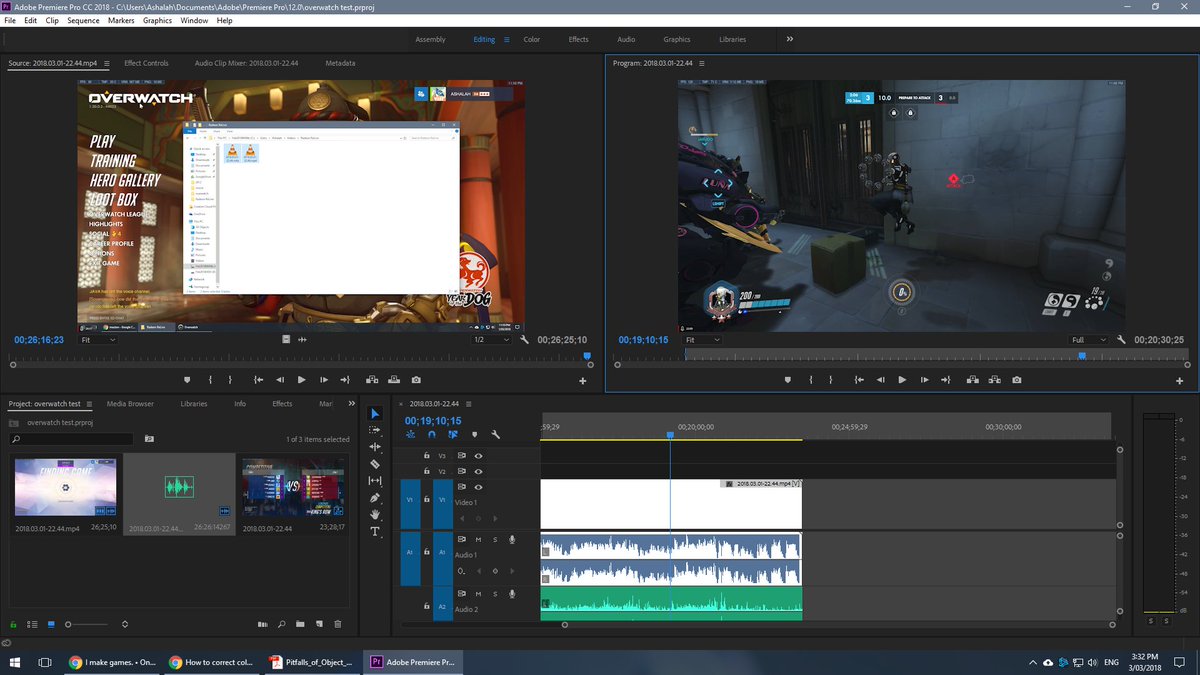The width and height of the screenshot is (1200, 675).
Task: Open timeline display settings wrench
Action: point(495,435)
